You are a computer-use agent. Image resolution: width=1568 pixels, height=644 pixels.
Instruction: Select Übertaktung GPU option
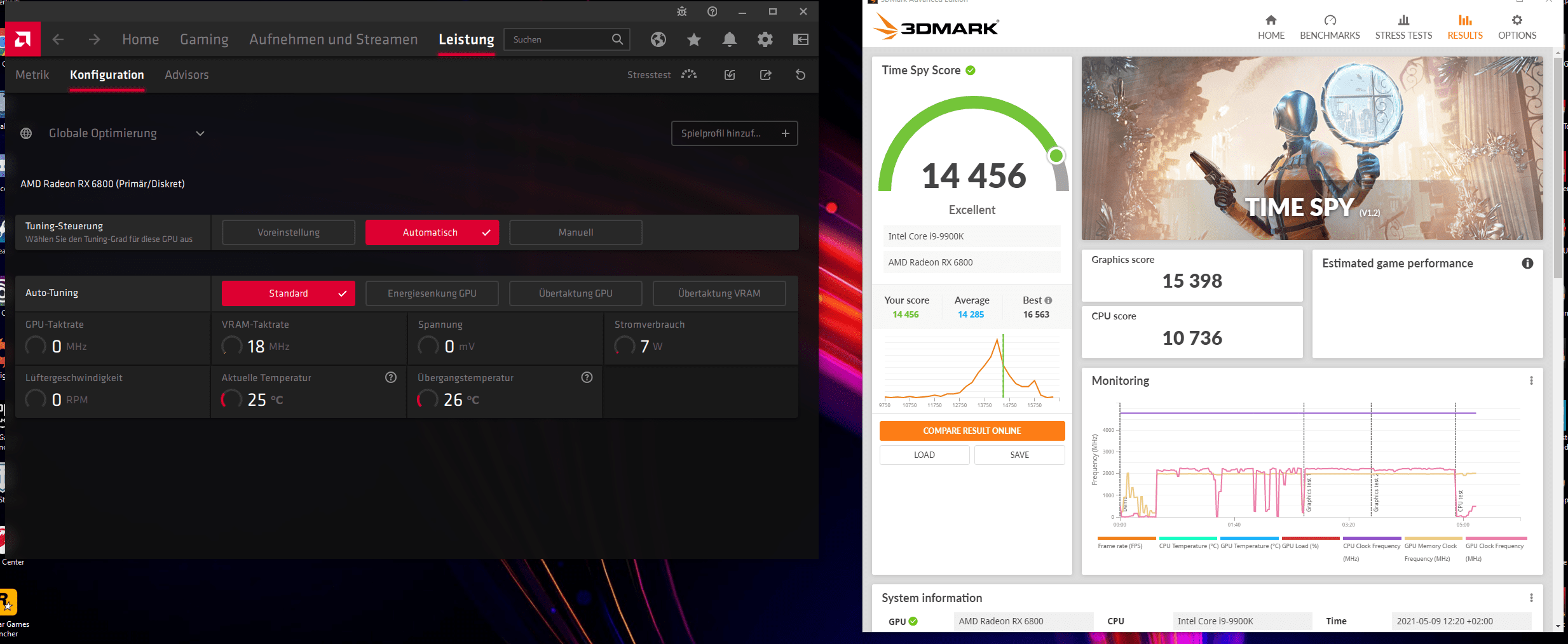click(576, 293)
